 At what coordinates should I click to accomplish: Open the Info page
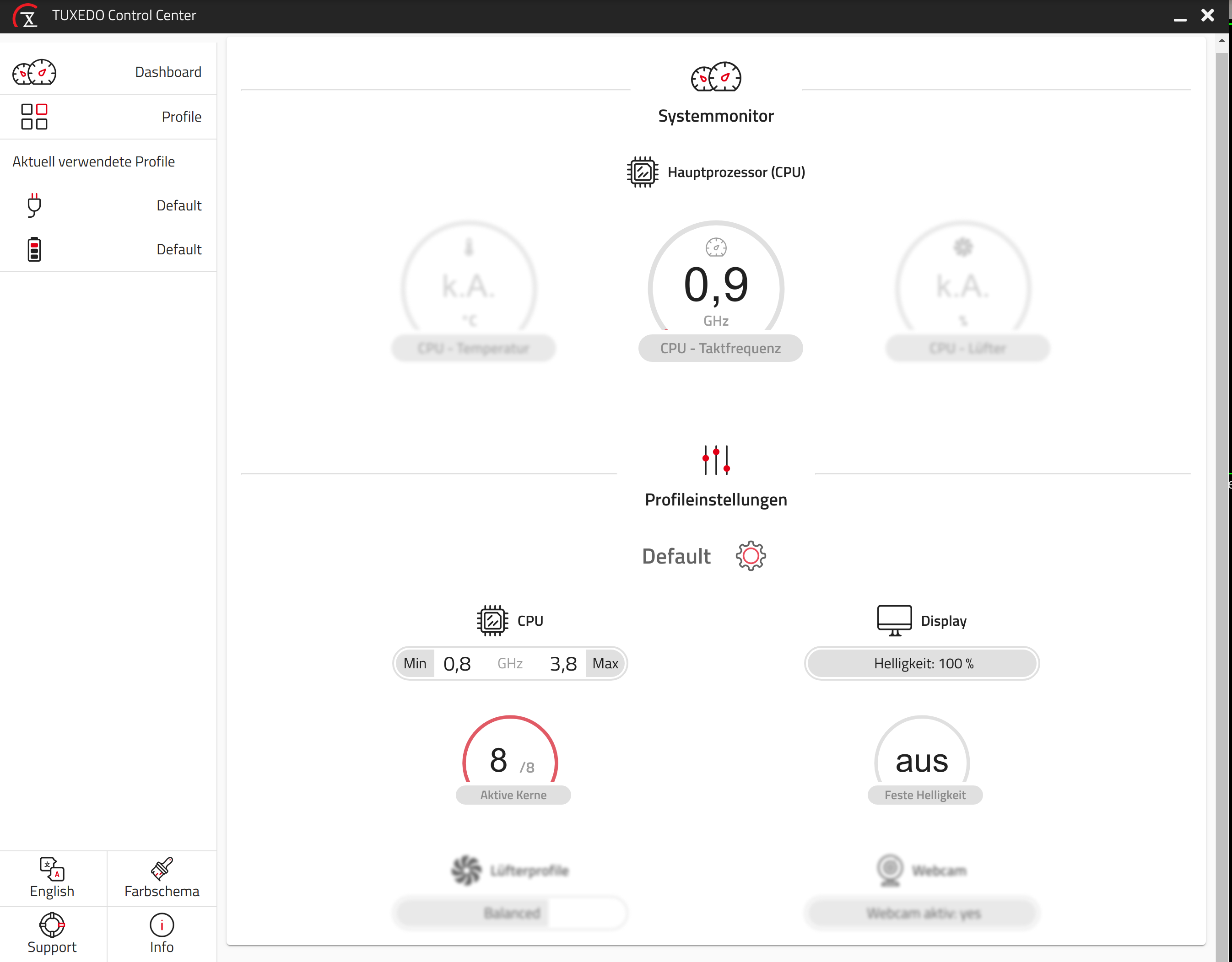click(162, 933)
